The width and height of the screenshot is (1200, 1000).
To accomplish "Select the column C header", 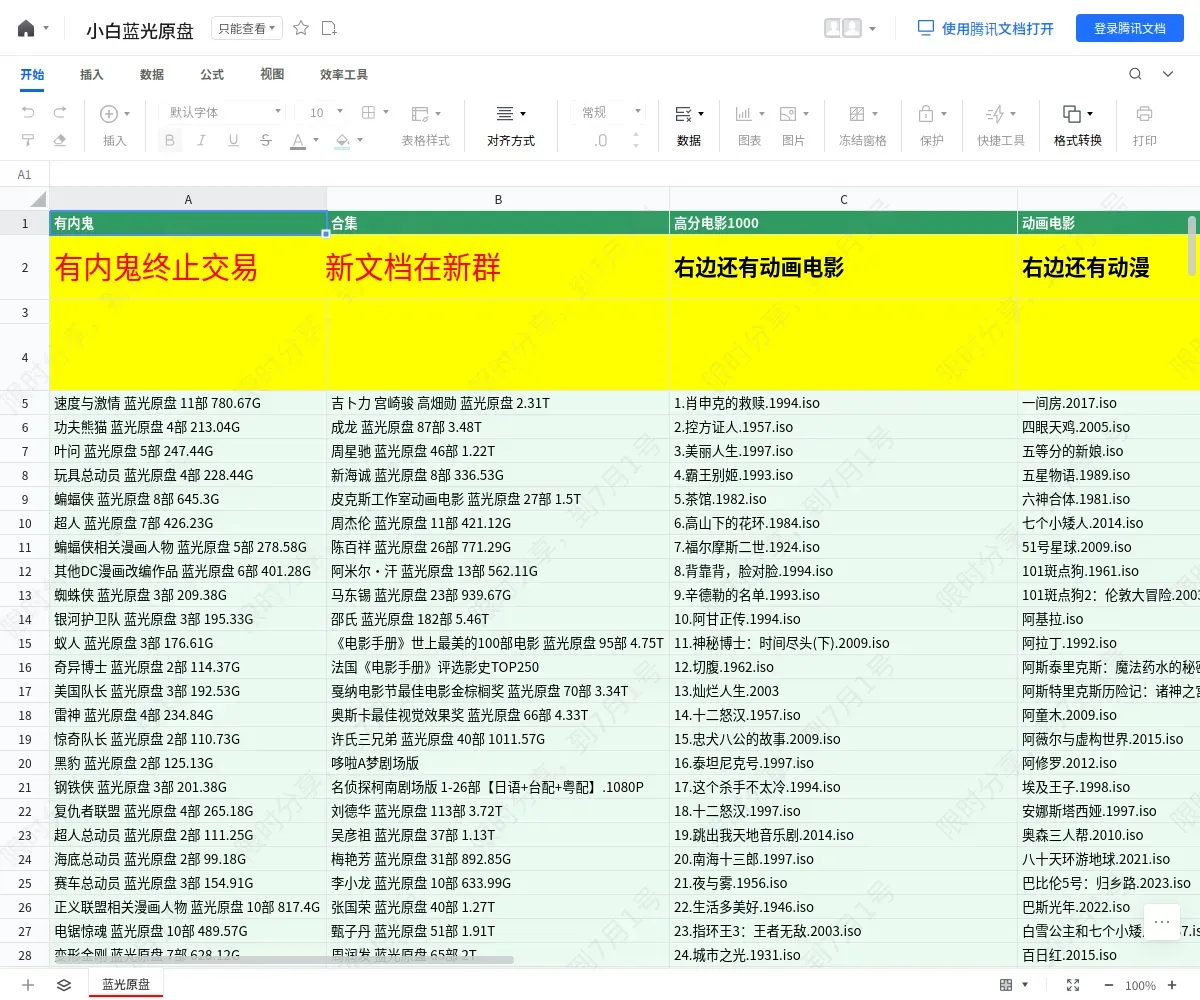I will coord(843,199).
